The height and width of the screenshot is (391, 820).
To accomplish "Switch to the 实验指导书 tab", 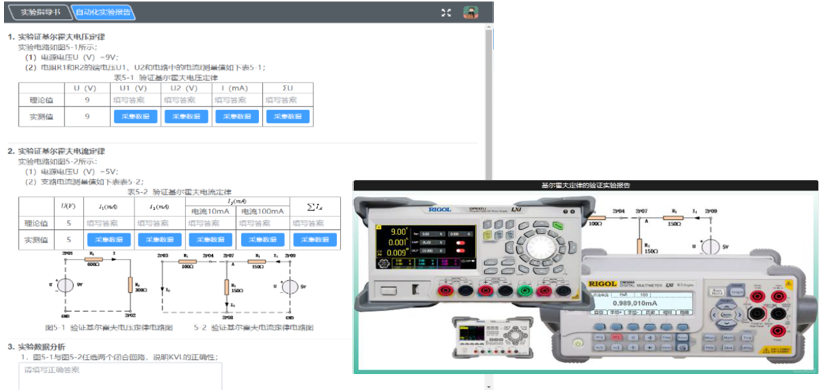I will (41, 12).
